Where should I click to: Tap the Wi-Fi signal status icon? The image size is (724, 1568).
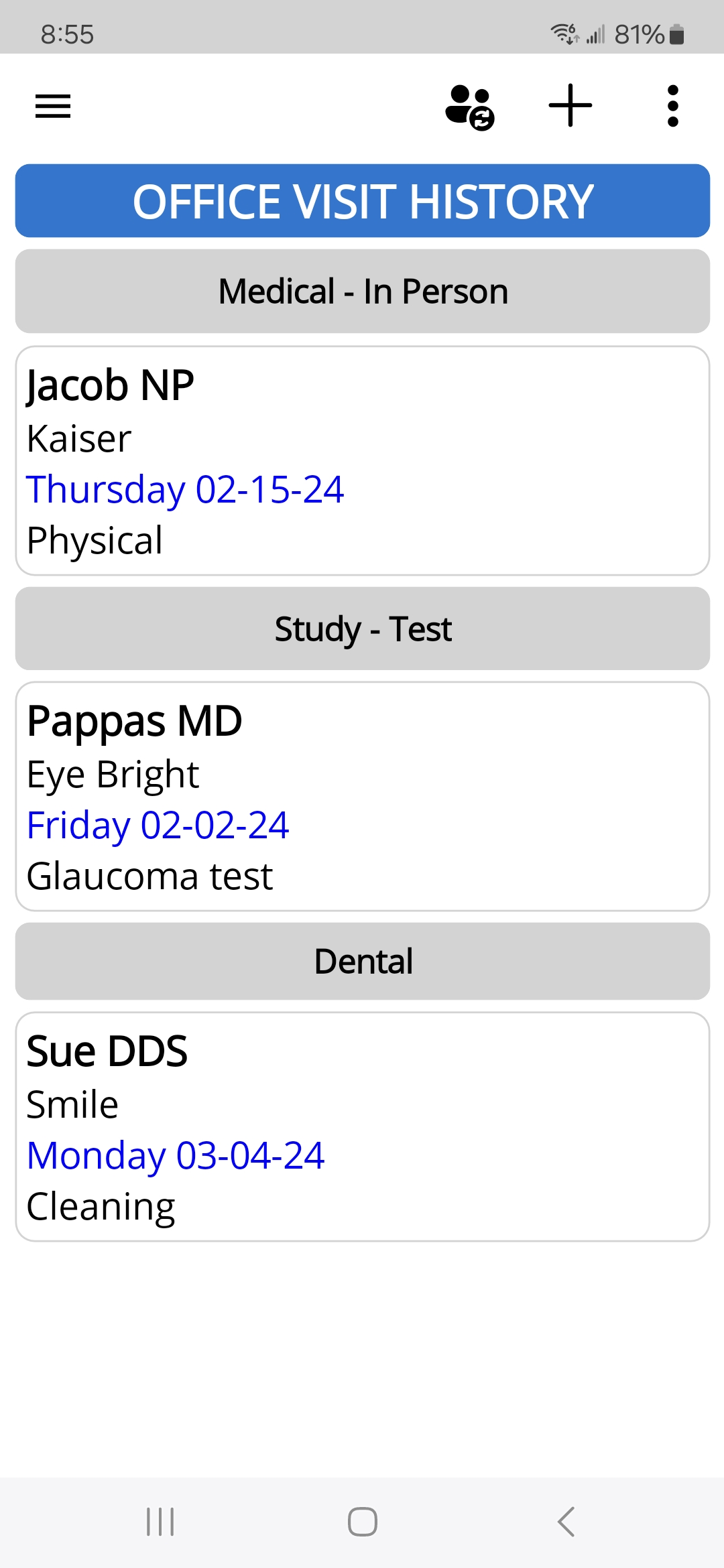(x=564, y=33)
